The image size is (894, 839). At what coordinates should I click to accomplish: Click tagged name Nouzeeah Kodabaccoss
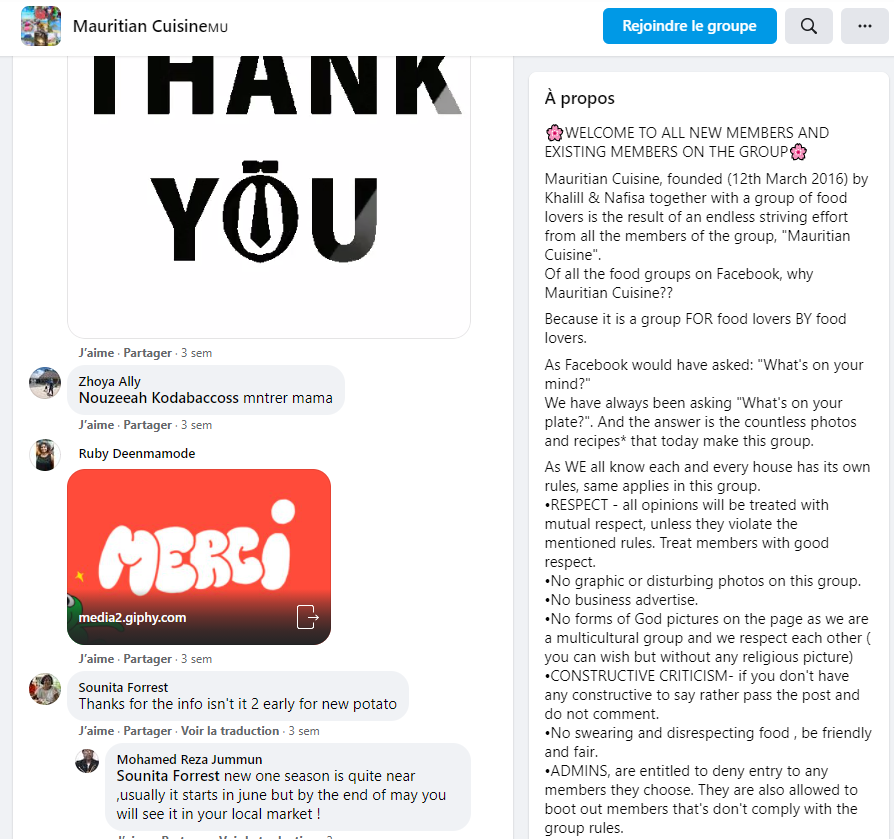click(x=159, y=398)
